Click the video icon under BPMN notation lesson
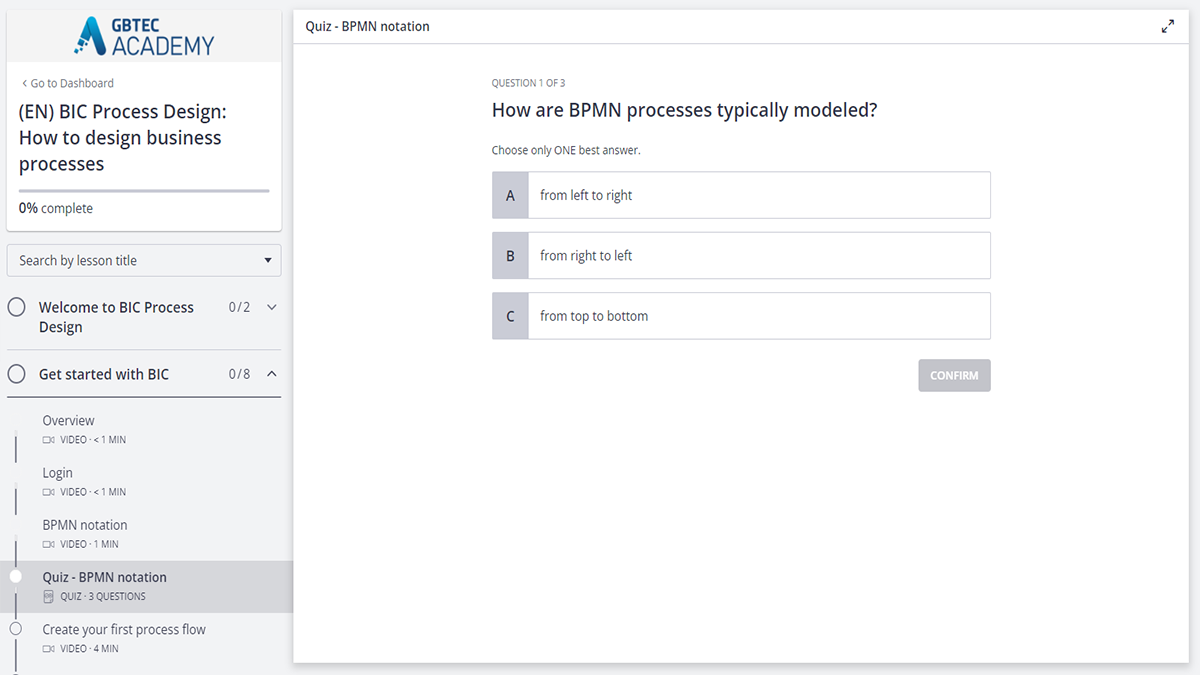 (x=49, y=544)
